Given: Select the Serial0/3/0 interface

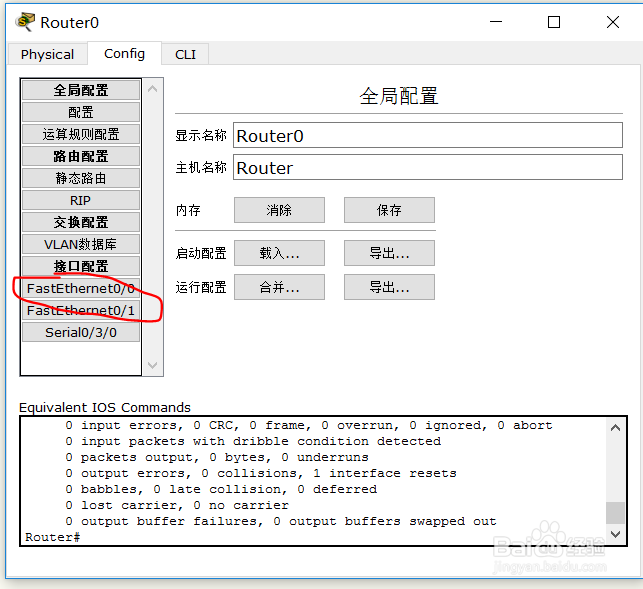Looking at the screenshot, I should [81, 332].
